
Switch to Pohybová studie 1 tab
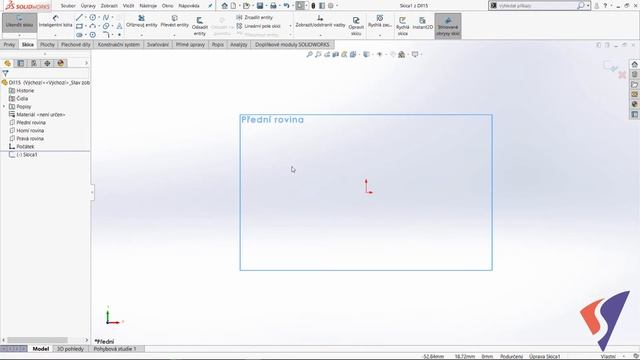(x=115, y=349)
